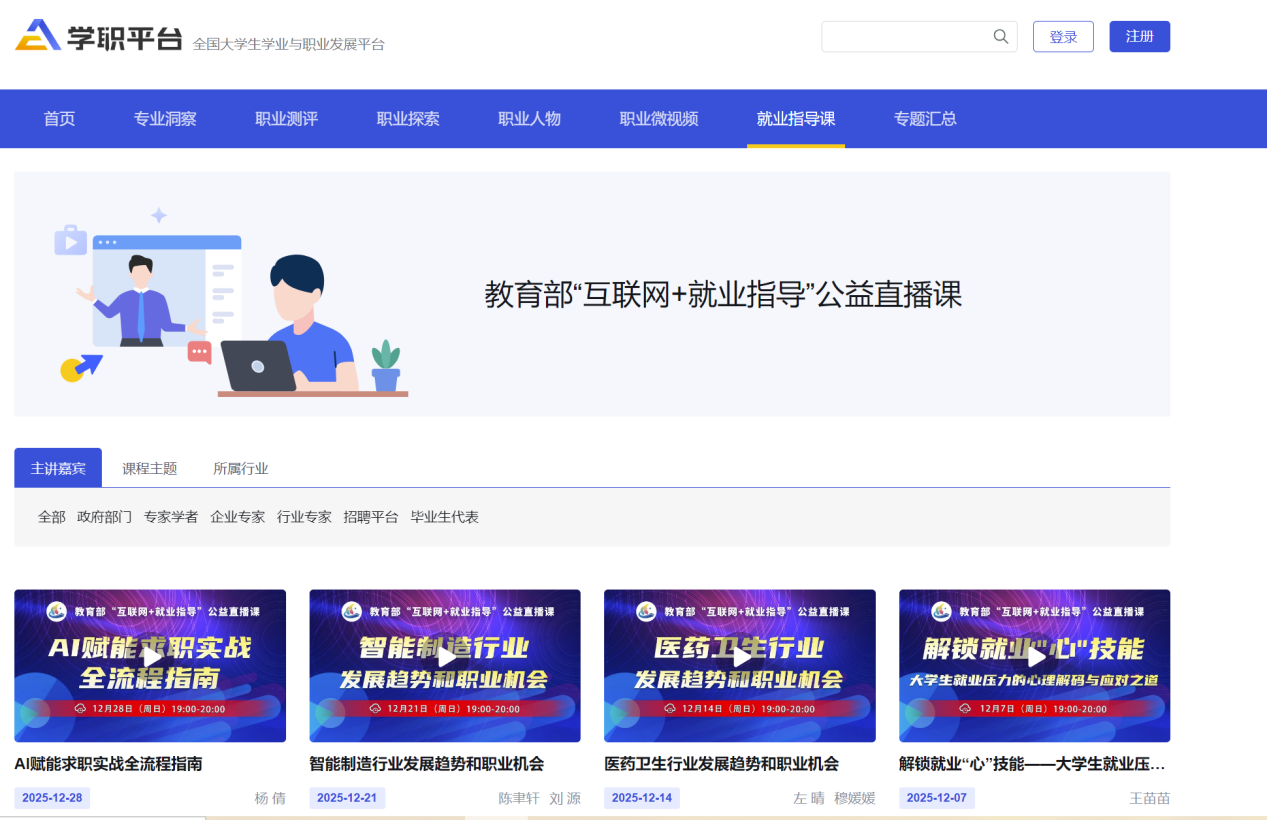Play the AI赋能求职实战 video
The height and width of the screenshot is (820, 1267).
point(150,657)
